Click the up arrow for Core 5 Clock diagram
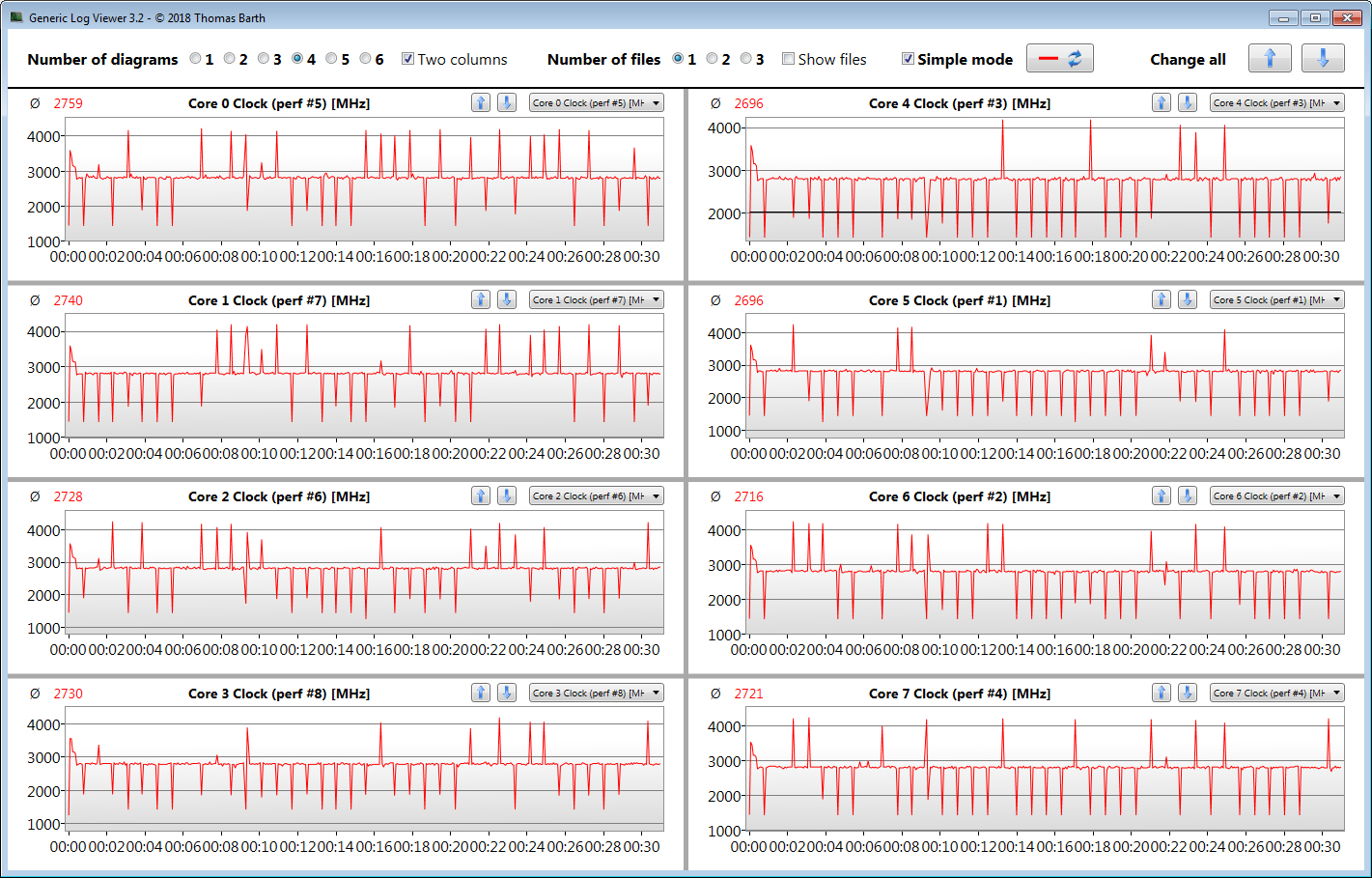The width and height of the screenshot is (1372, 878). tap(1162, 299)
